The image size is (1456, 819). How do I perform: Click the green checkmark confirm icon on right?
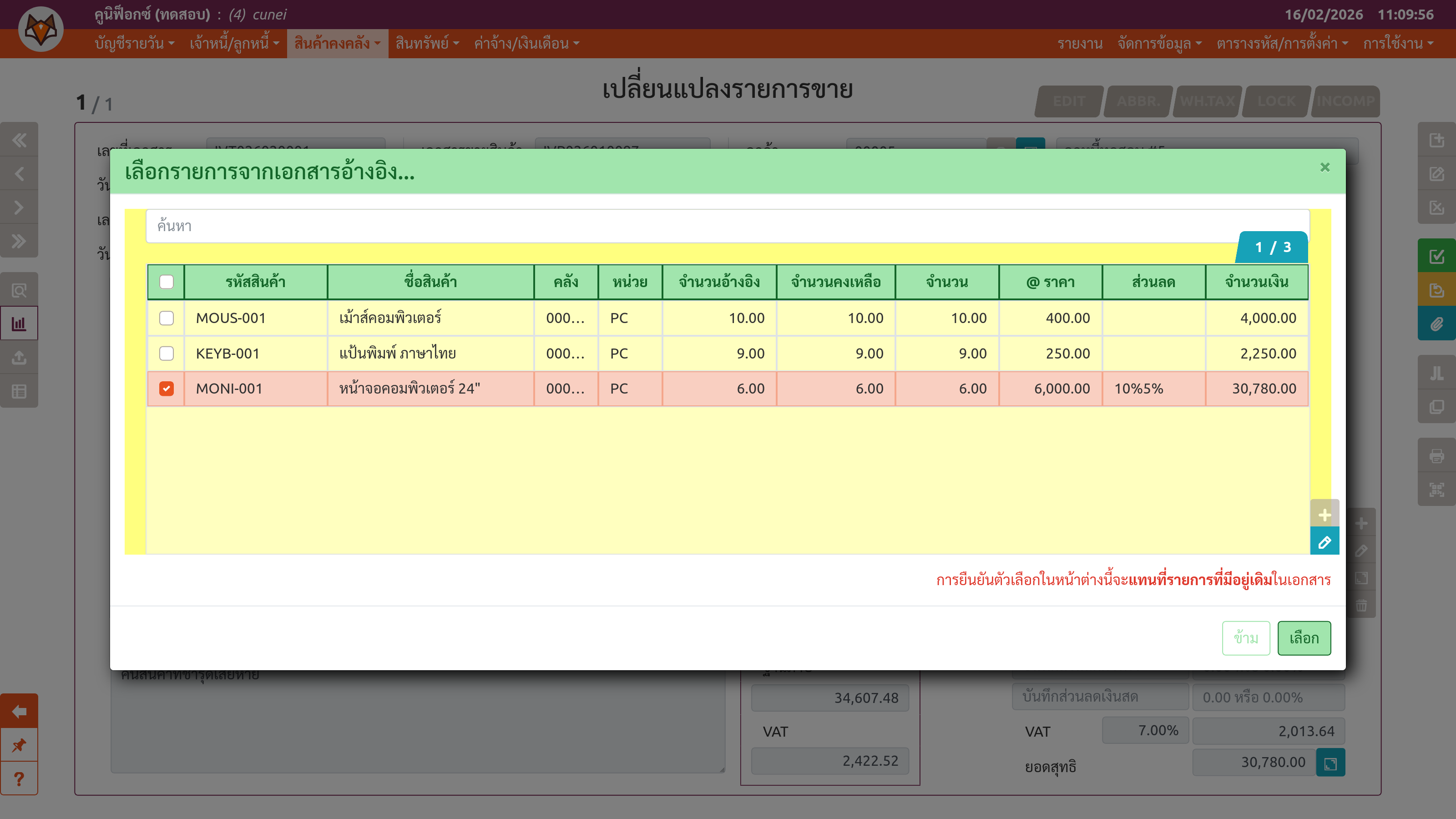pyautogui.click(x=1436, y=256)
